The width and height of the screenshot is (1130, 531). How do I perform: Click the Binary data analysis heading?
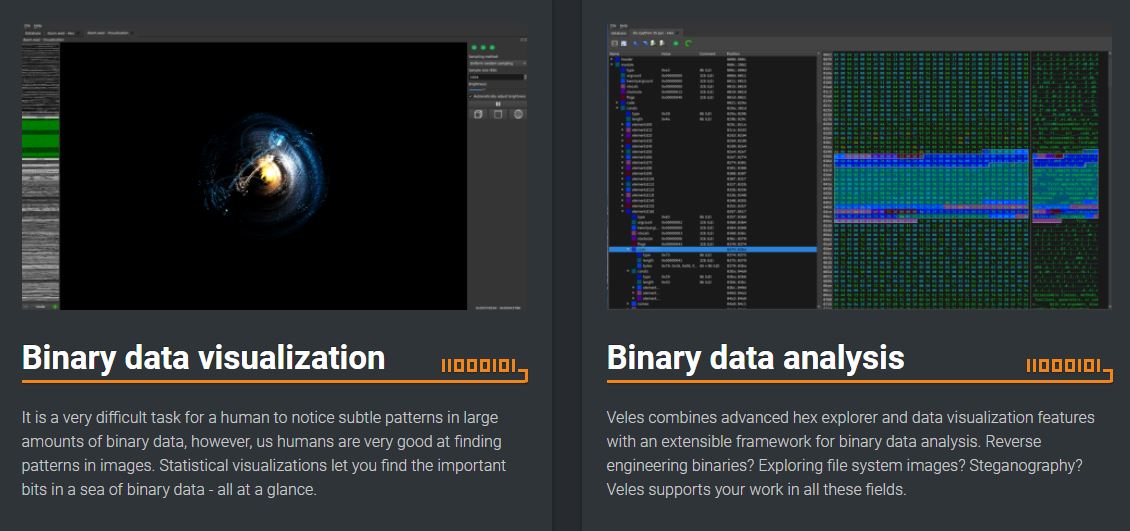[x=755, y=358]
